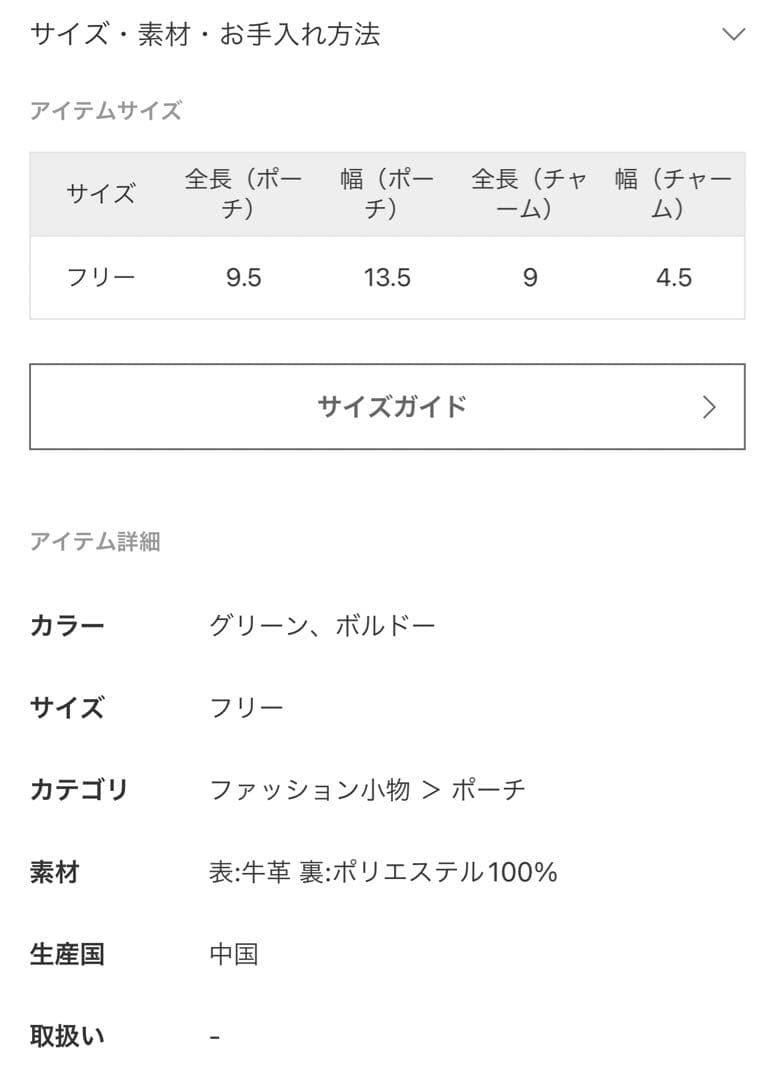Viewport: 775px width, 1080px height.
Task: Click the 幅（チャーム）column header
Action: pos(673,194)
